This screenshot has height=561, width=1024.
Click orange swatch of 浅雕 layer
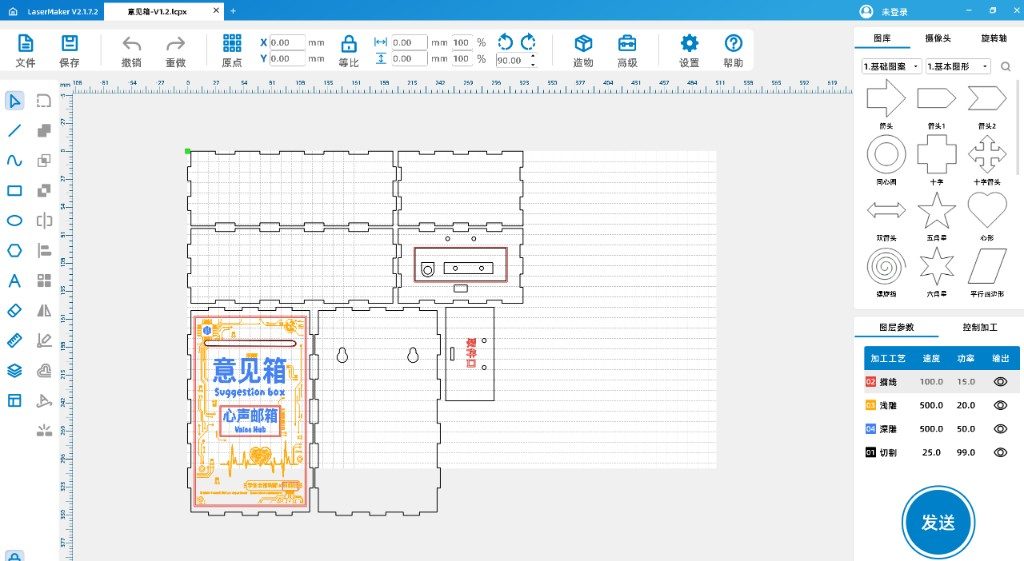[871, 405]
